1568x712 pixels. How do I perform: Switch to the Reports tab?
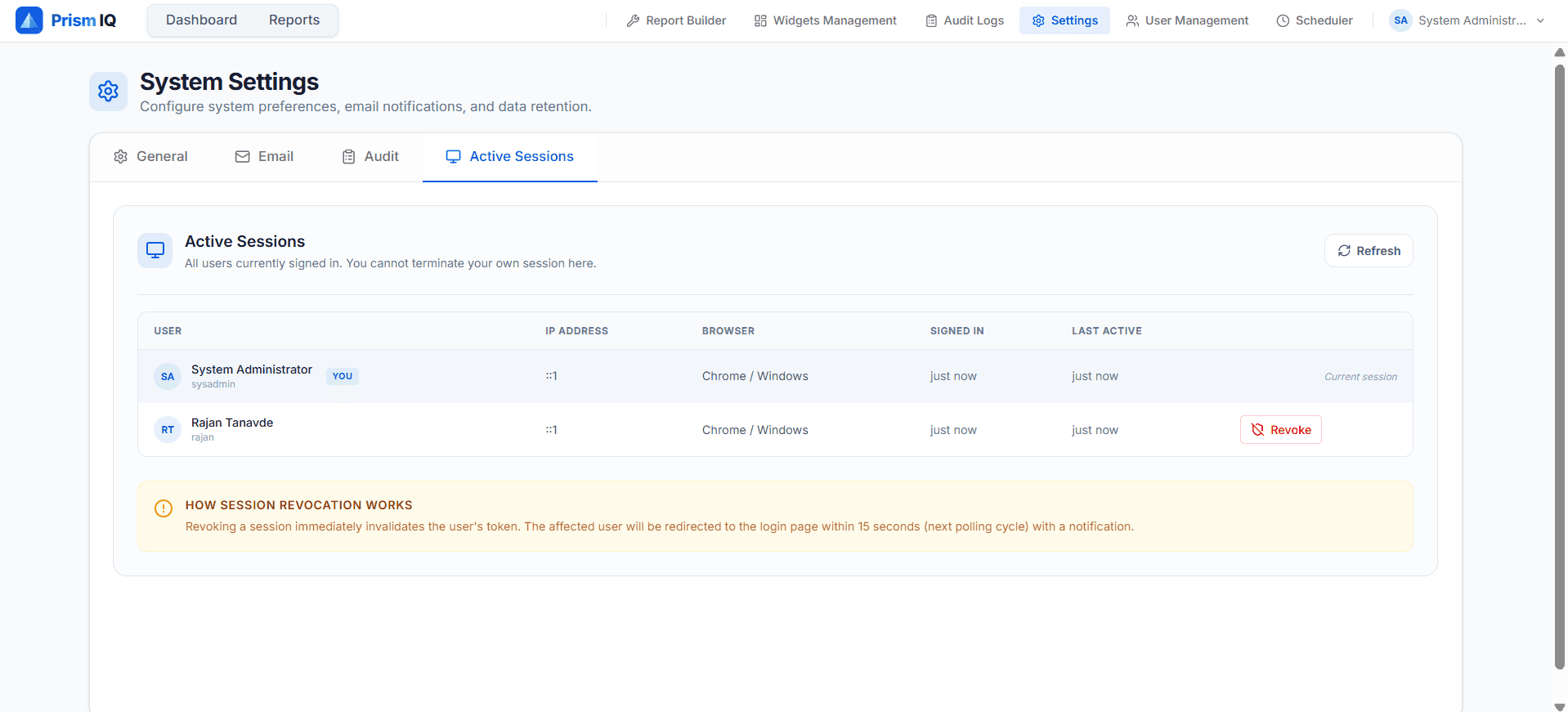click(294, 20)
